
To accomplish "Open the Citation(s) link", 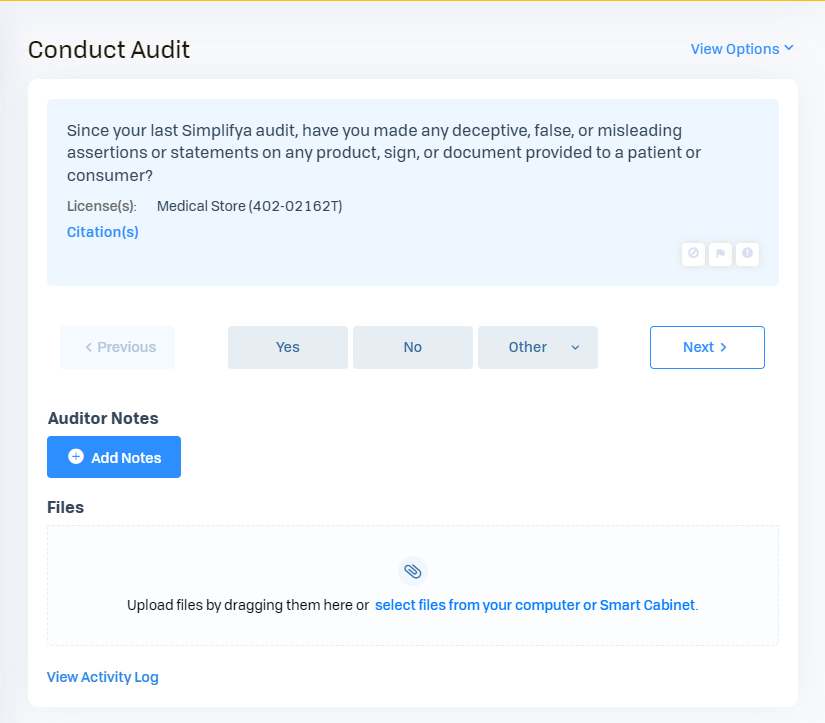I will 103,232.
